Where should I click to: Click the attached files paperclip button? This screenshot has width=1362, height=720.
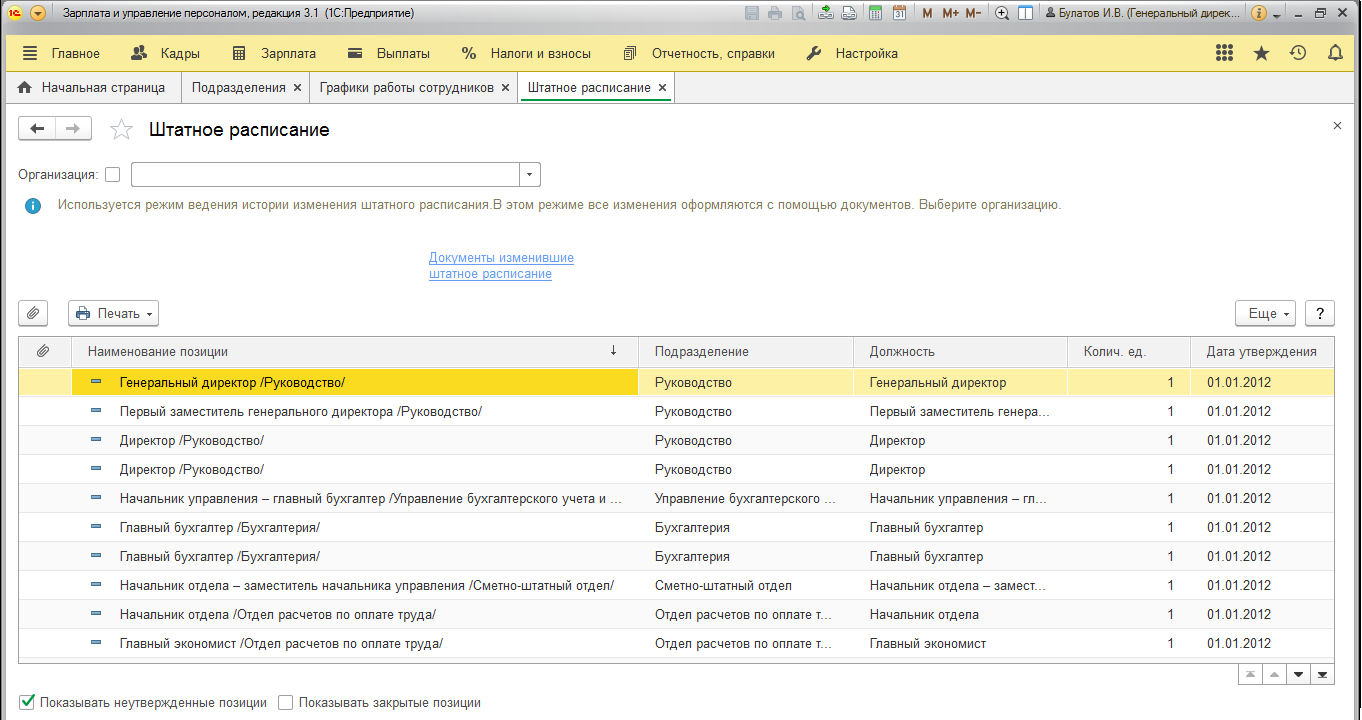click(x=33, y=313)
